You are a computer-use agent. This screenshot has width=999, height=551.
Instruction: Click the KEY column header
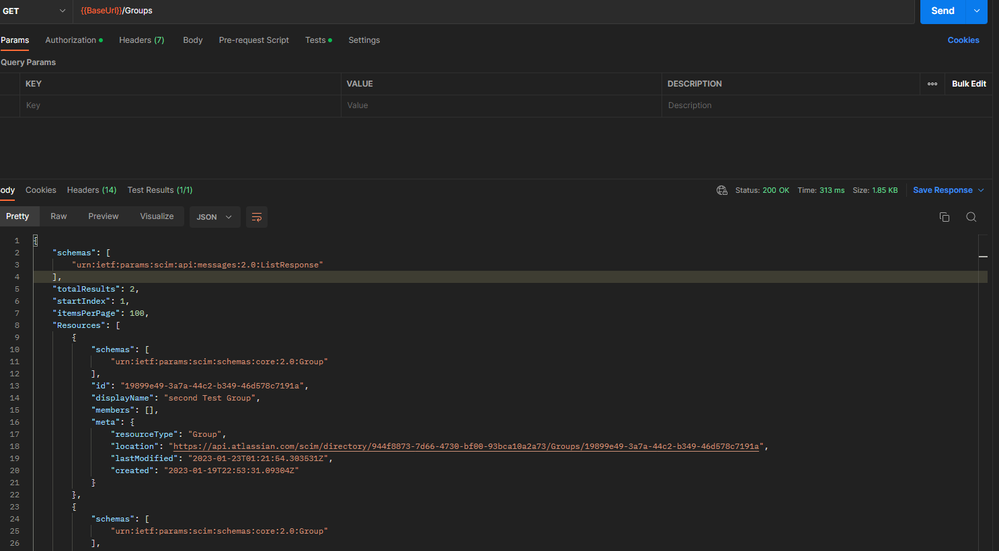pos(34,84)
